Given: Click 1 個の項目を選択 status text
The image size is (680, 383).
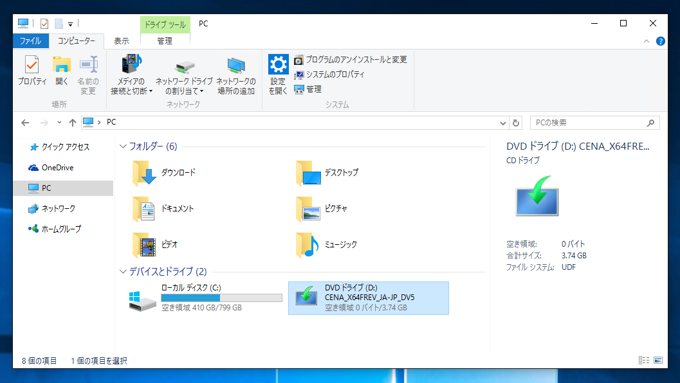Looking at the screenshot, I should coord(99,361).
